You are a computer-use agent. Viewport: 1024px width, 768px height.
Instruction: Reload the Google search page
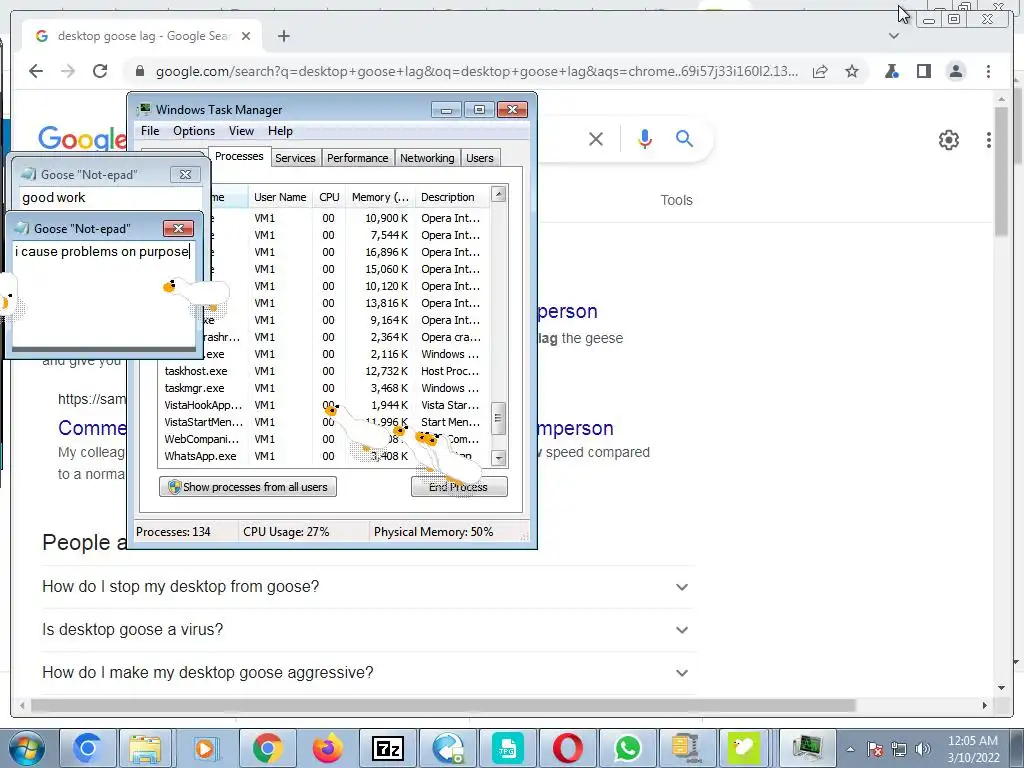click(100, 71)
